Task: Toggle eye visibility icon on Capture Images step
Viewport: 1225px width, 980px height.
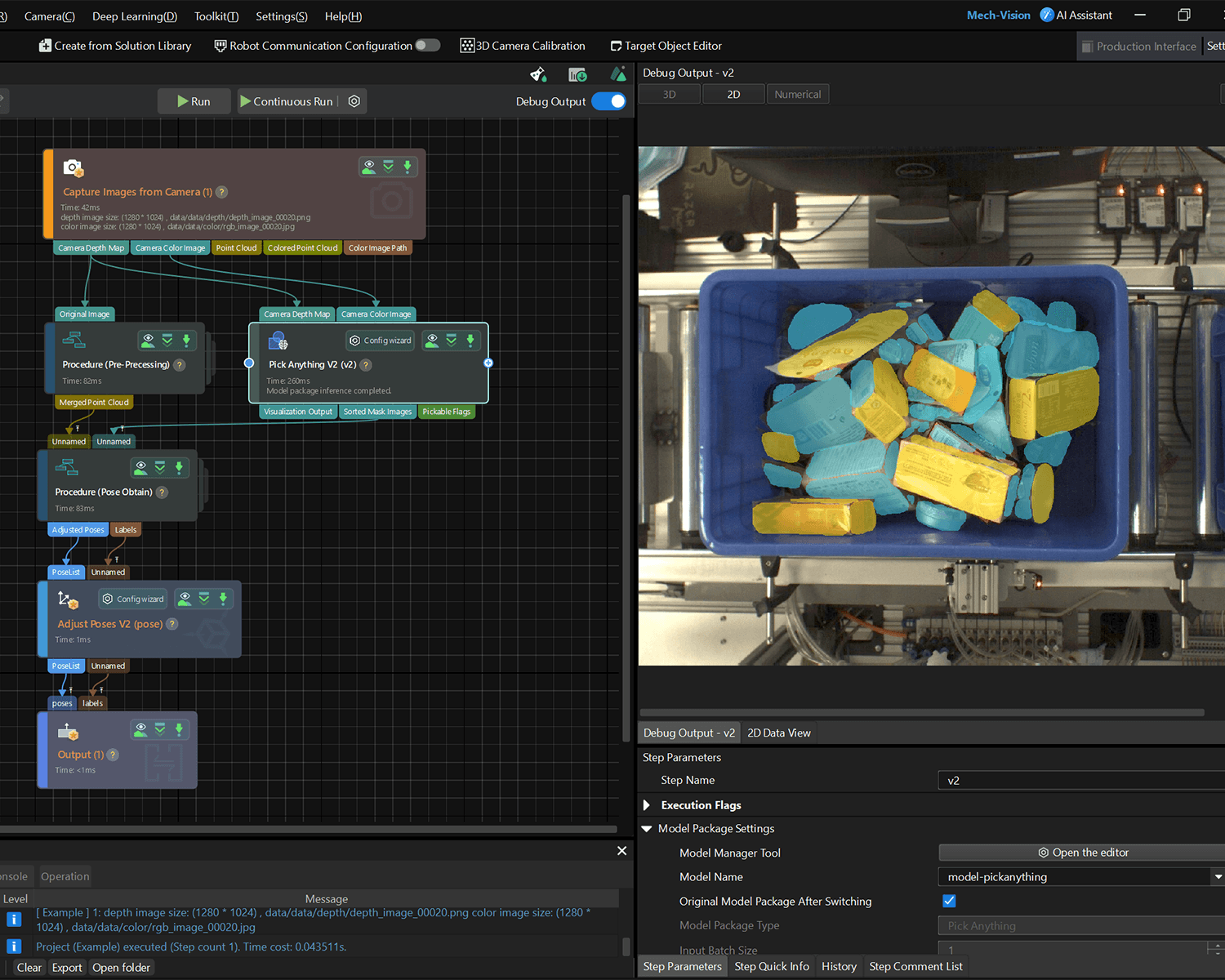Action: (369, 167)
